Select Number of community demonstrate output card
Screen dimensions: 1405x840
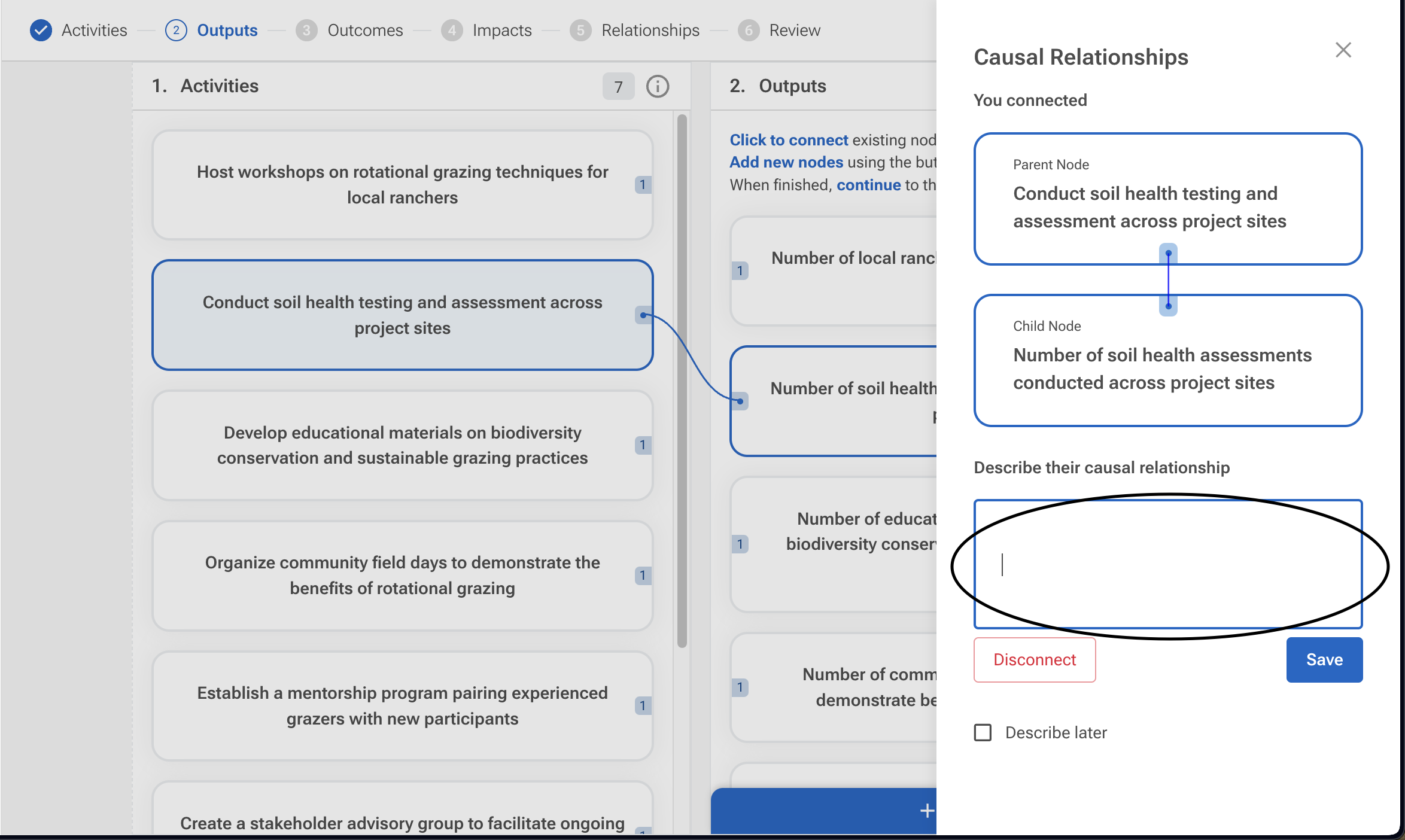(x=833, y=687)
